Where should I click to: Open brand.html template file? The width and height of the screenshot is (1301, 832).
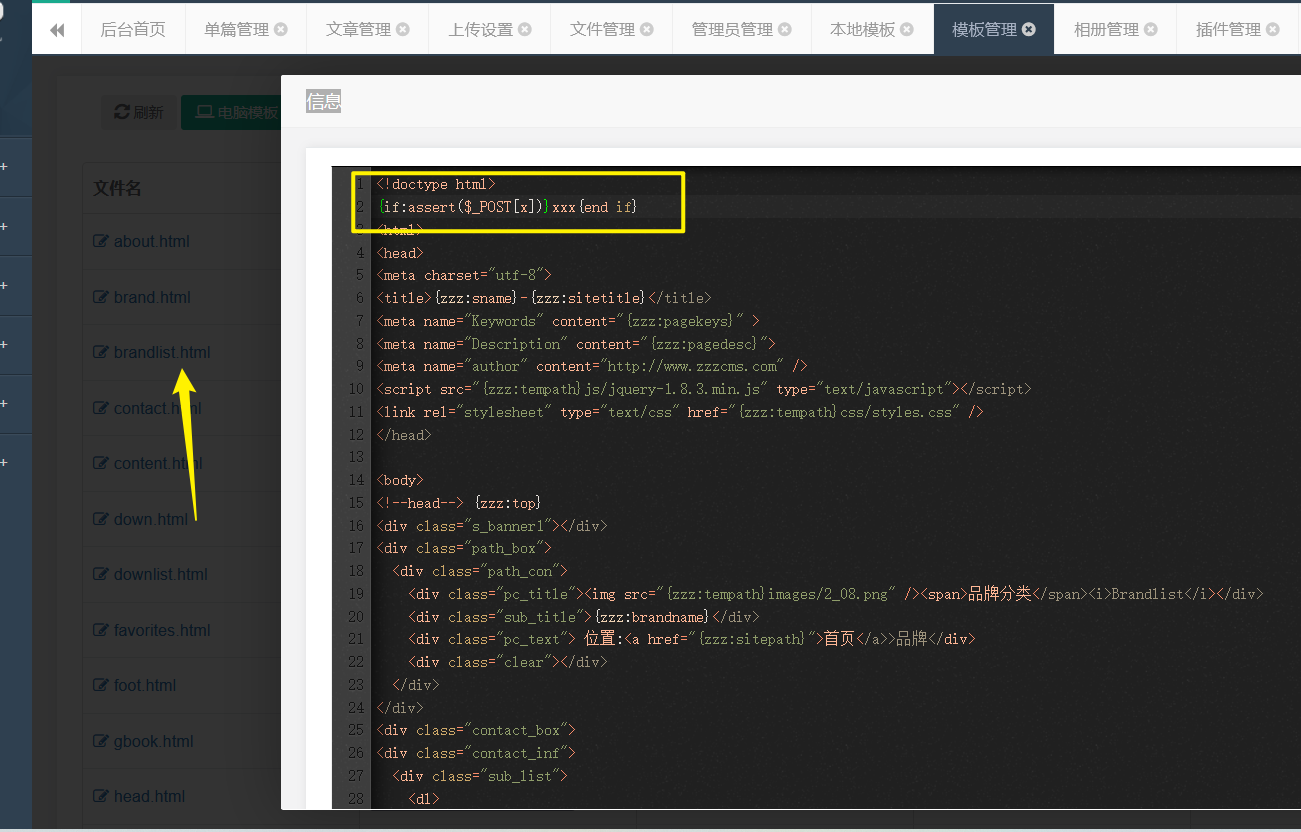click(x=152, y=297)
